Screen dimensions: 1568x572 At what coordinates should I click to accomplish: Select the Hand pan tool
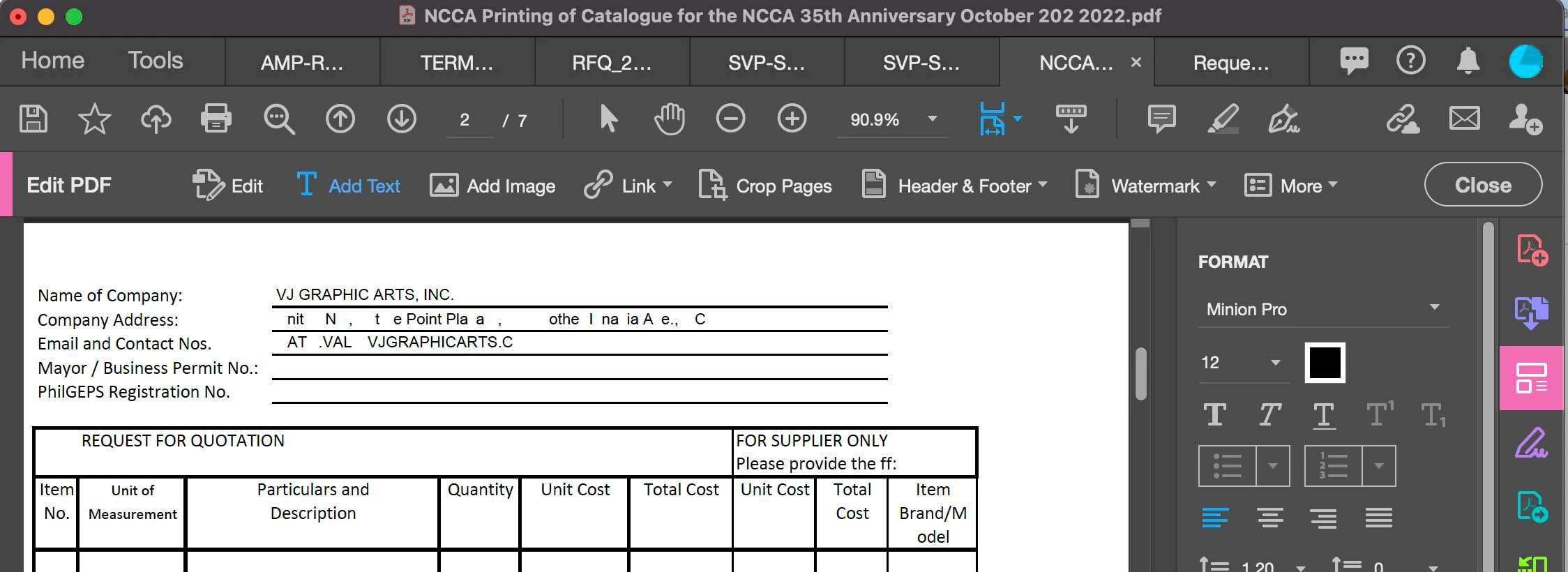coord(669,119)
